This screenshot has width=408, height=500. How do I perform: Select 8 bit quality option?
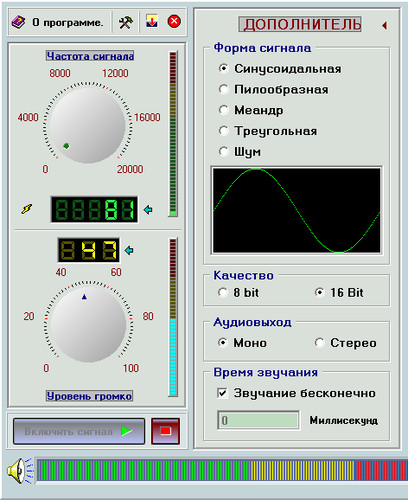click(238, 293)
